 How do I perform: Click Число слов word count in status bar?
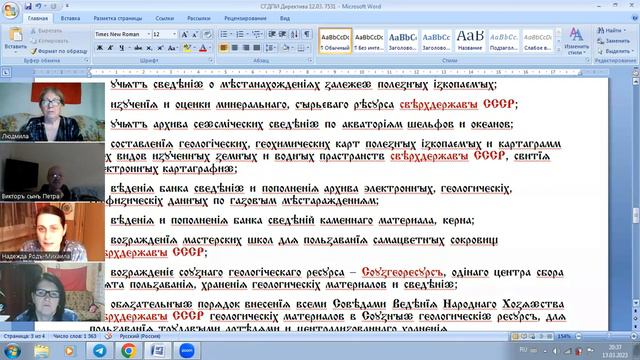(75, 336)
